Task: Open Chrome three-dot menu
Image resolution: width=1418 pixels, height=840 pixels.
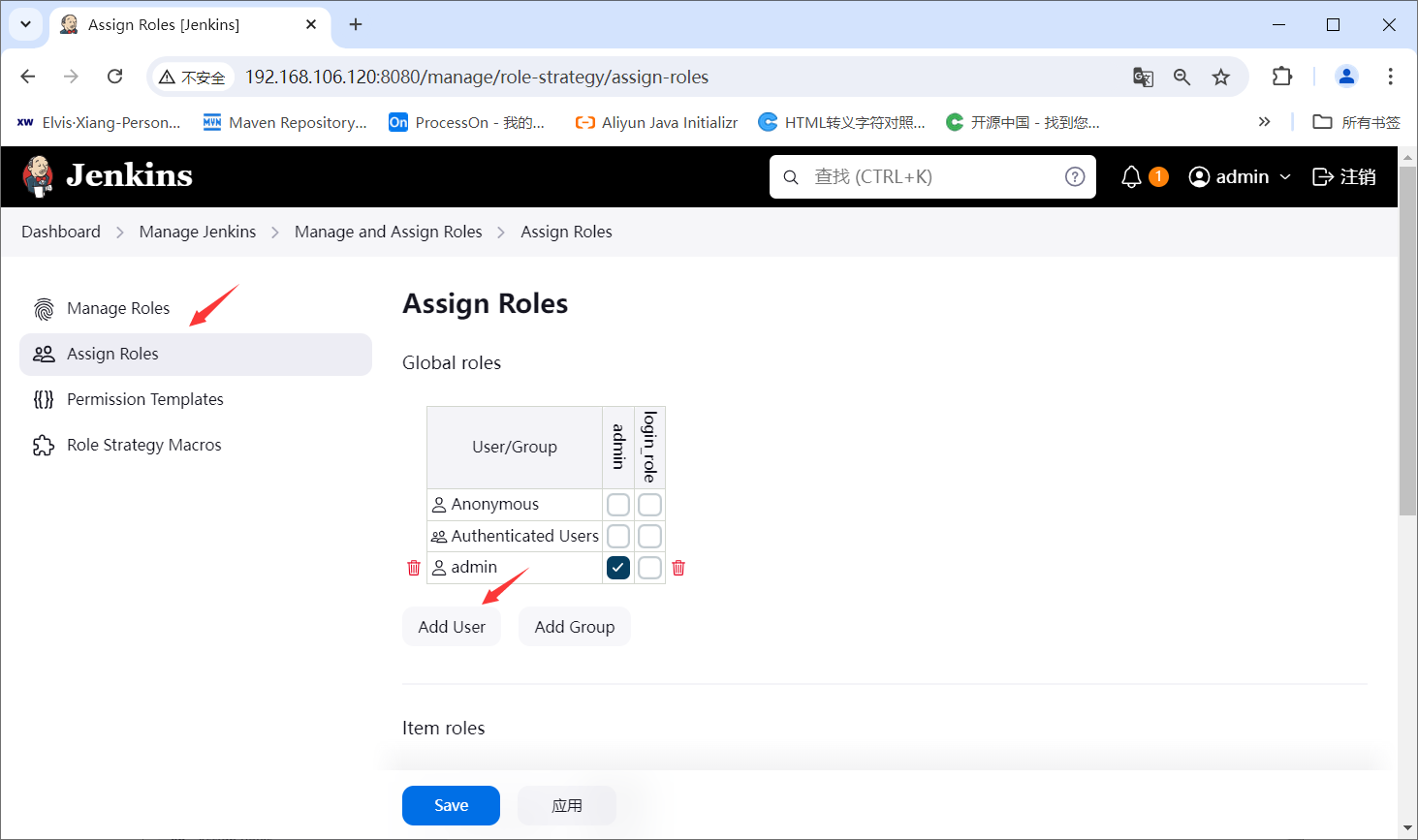Action: click(x=1390, y=77)
